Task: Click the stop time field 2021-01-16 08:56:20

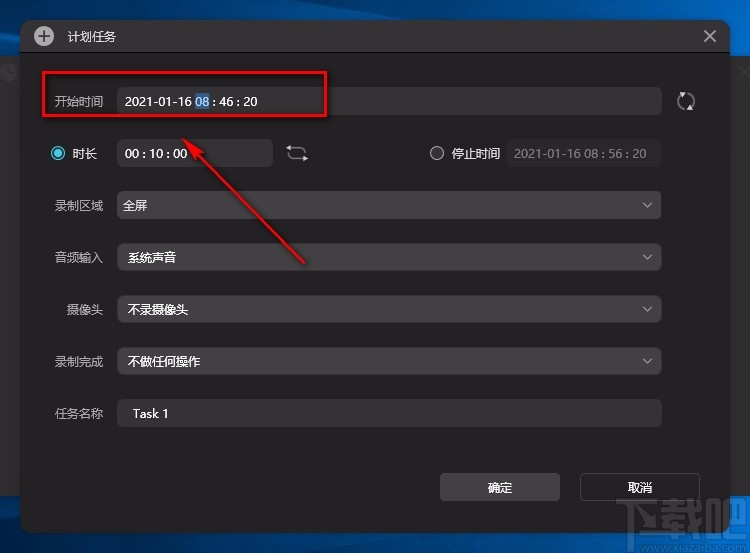Action: point(584,153)
